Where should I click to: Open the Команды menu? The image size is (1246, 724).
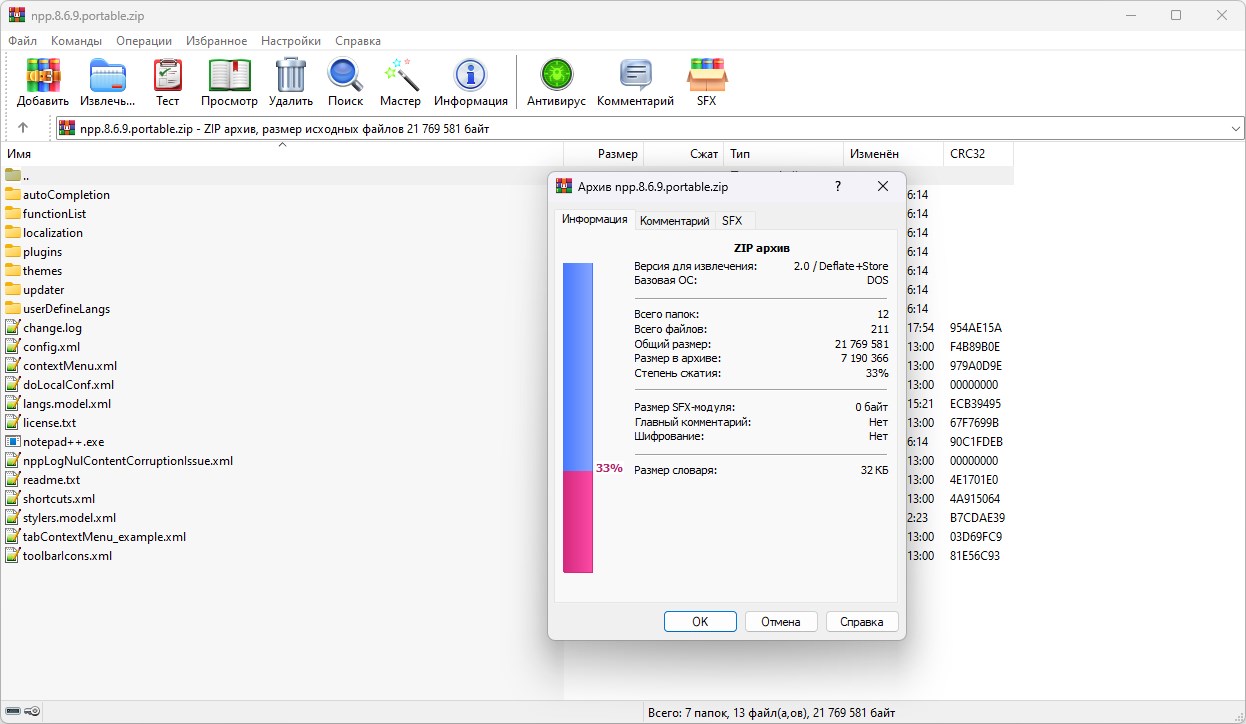click(x=76, y=41)
